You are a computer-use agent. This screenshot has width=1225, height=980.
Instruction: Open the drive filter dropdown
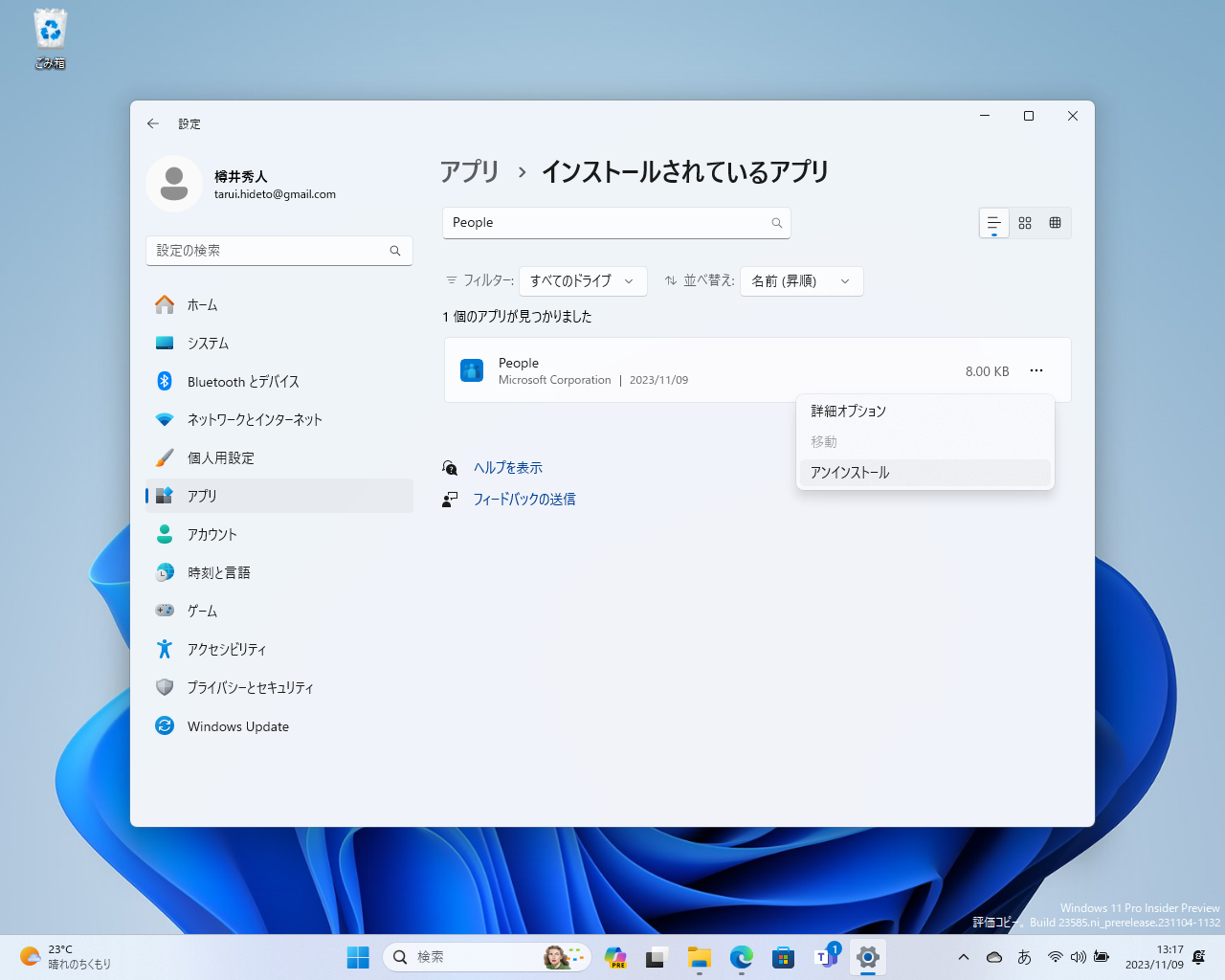(582, 280)
